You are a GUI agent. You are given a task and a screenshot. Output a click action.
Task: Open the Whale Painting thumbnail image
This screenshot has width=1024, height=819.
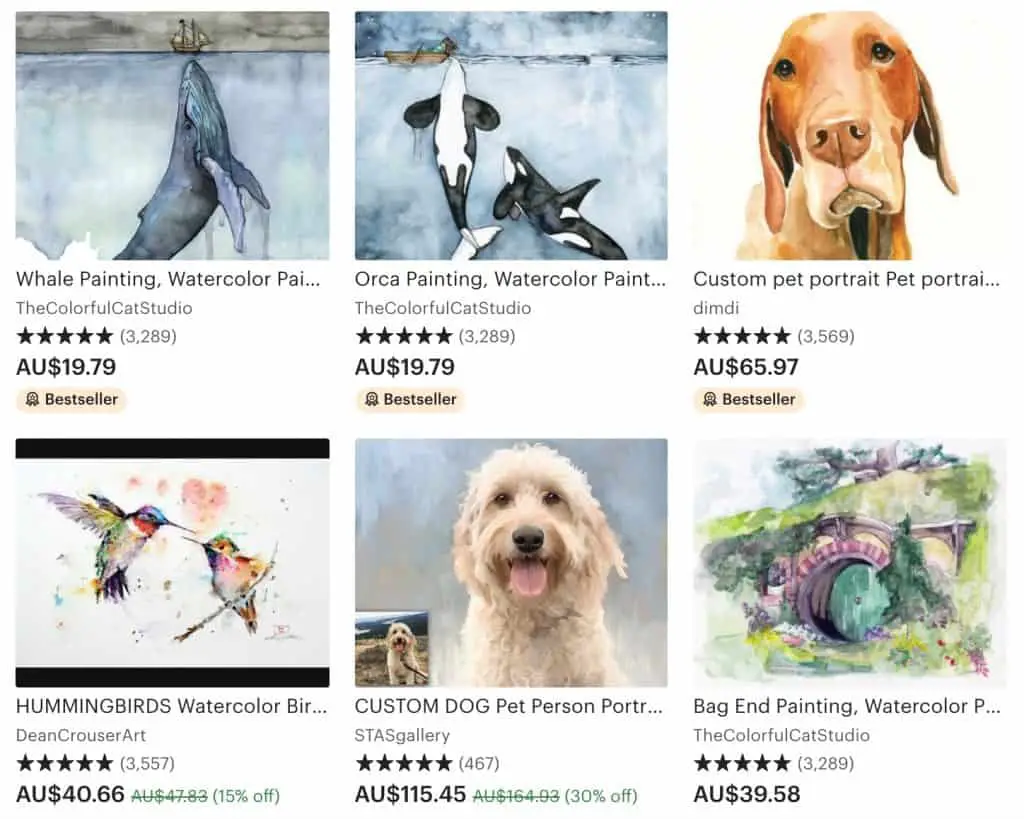[x=172, y=136]
